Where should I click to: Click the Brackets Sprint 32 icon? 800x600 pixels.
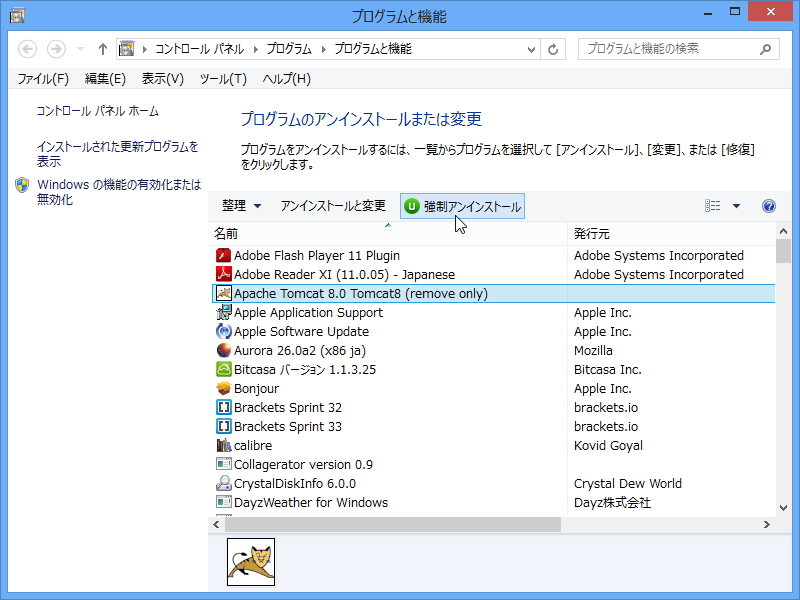(x=225, y=407)
